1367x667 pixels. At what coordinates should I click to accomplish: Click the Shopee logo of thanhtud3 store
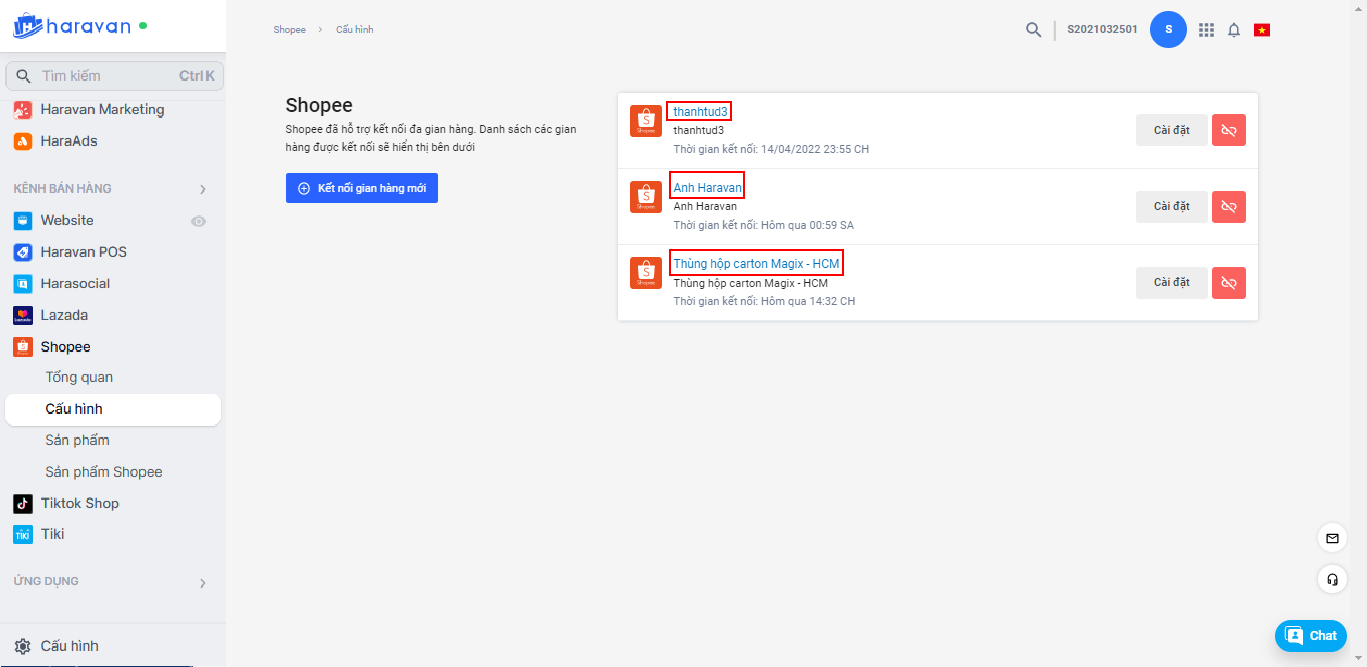coord(646,121)
